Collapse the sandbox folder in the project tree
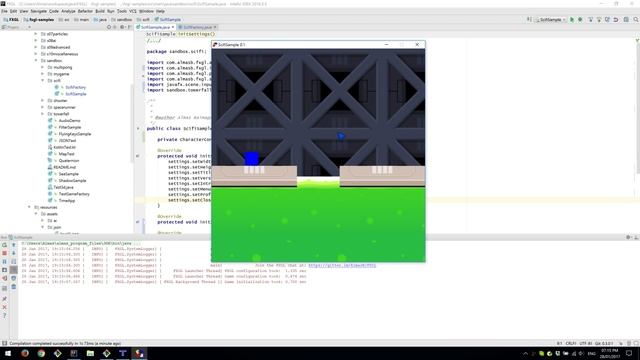Screen dimensions: 640x360 (x=36, y=60)
